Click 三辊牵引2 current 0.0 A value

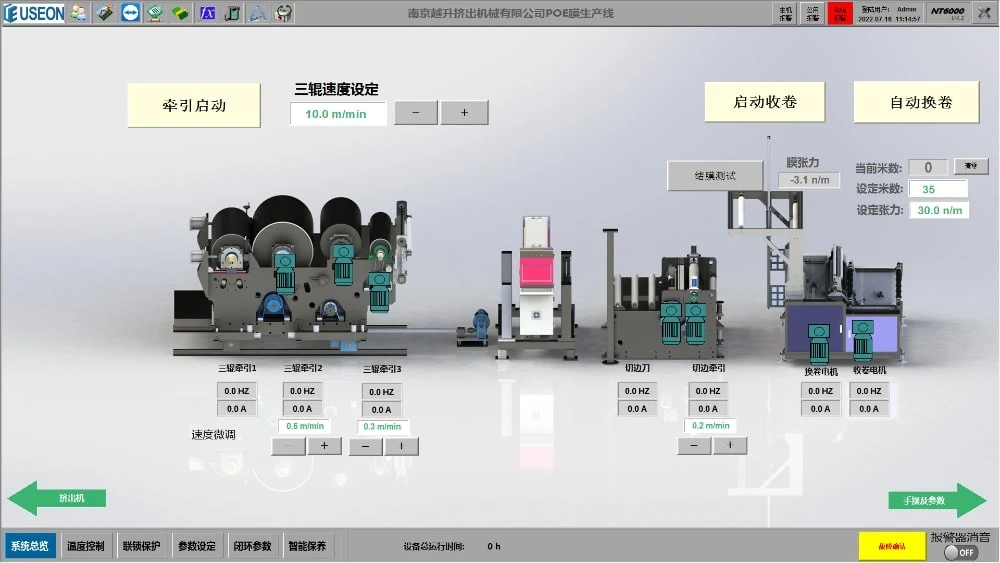(x=302, y=409)
